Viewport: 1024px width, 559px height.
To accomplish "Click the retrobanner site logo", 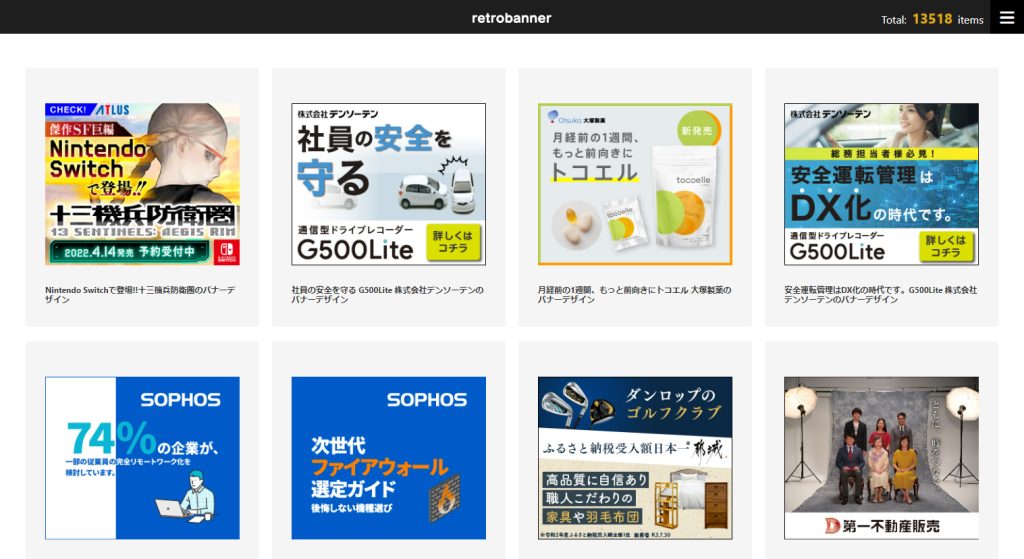I will (x=511, y=18).
